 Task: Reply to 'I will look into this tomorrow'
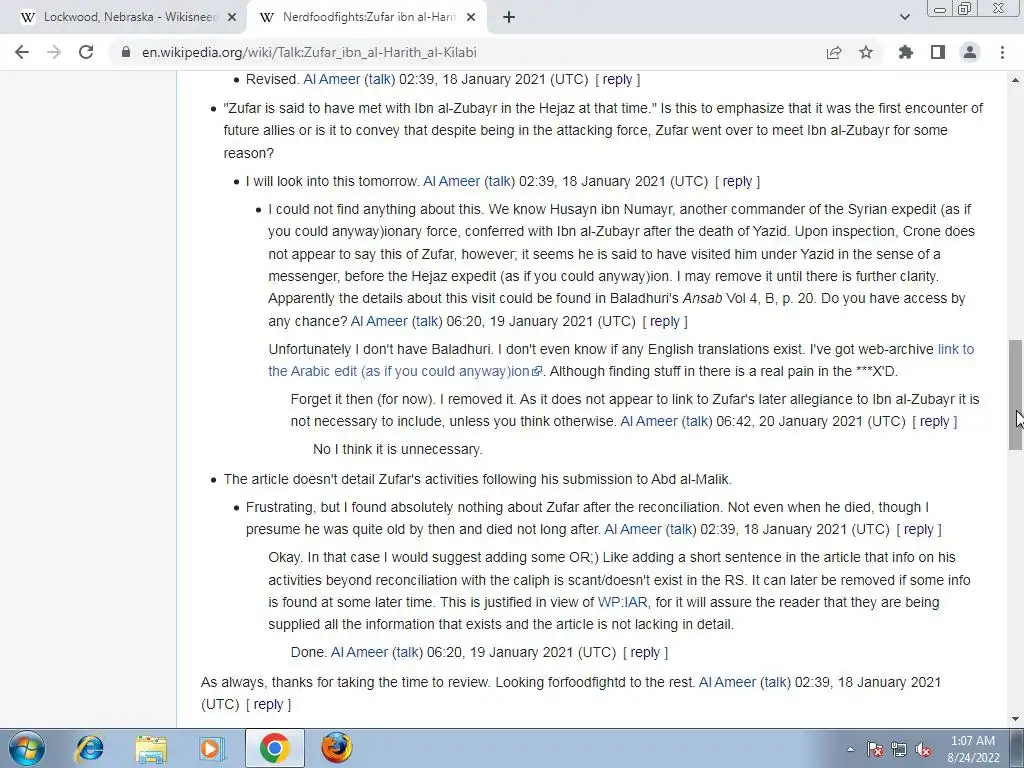[x=737, y=182]
